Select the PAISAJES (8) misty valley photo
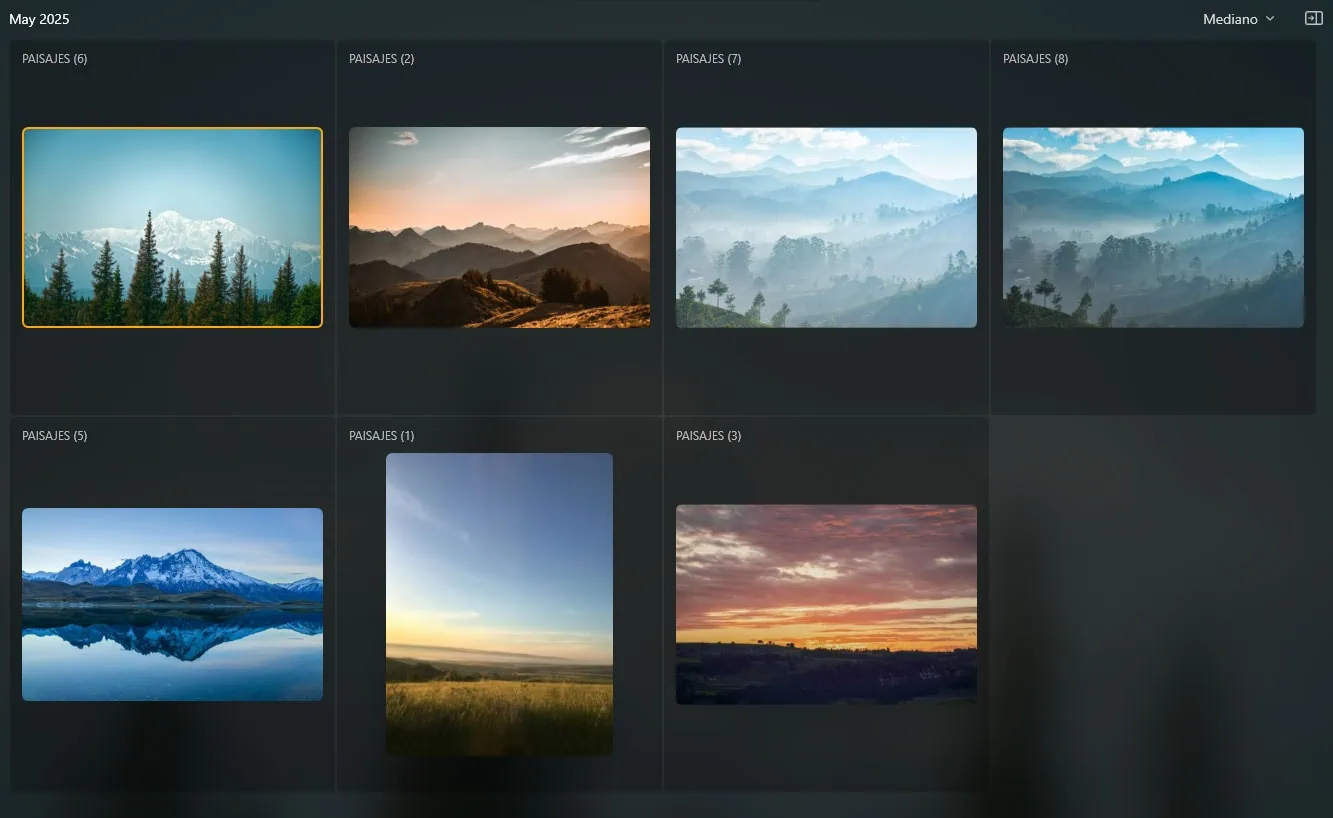 point(1153,227)
